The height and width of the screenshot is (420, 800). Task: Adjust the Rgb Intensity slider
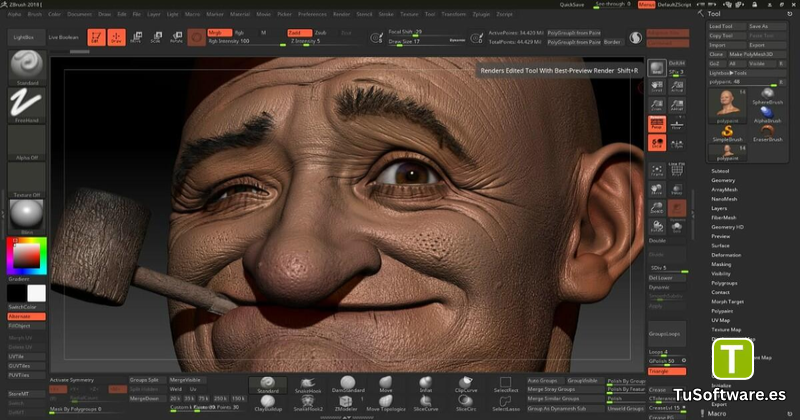coord(246,41)
